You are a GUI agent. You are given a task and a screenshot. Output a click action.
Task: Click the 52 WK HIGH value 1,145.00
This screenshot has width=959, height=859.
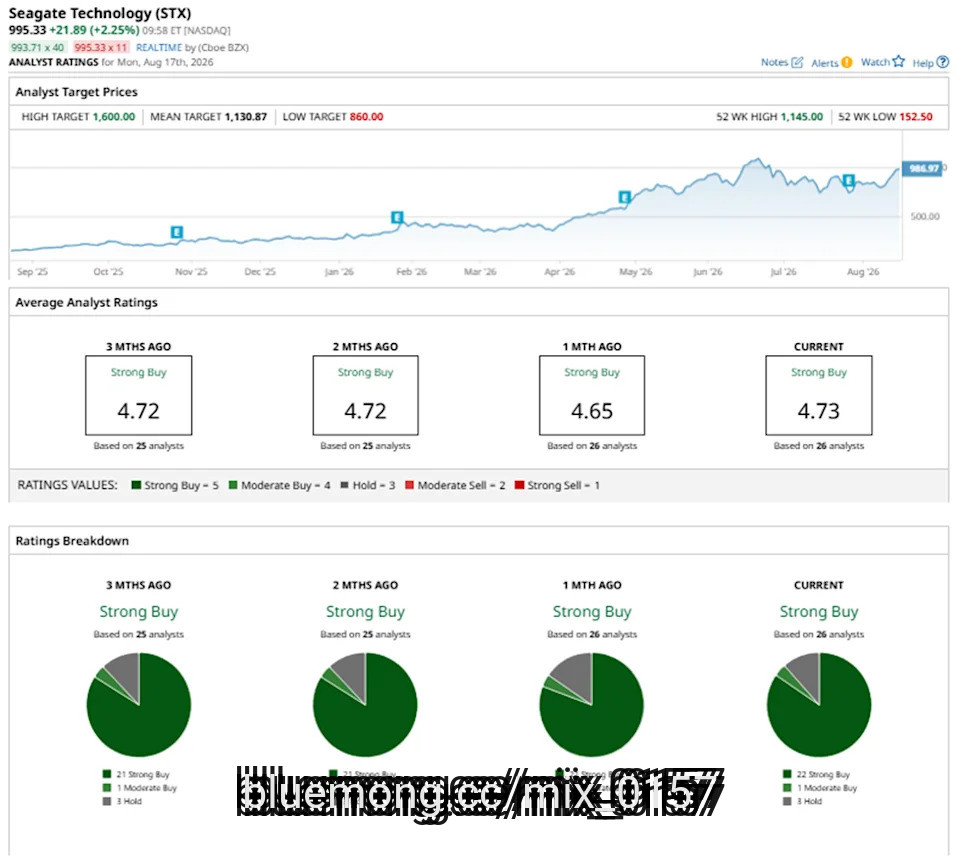pos(802,116)
